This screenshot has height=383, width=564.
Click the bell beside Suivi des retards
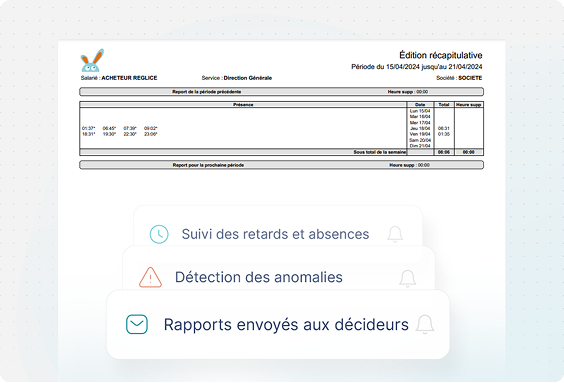tap(395, 234)
